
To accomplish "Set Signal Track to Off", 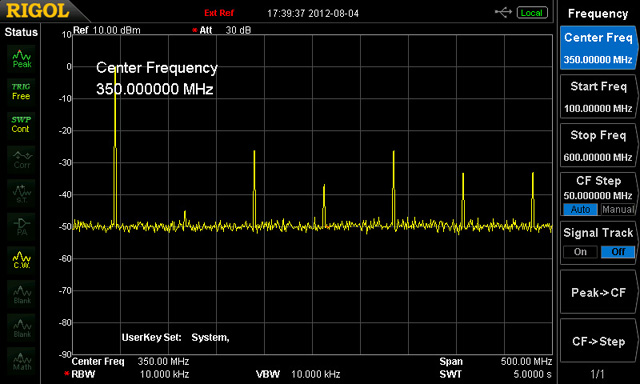I will (618, 252).
